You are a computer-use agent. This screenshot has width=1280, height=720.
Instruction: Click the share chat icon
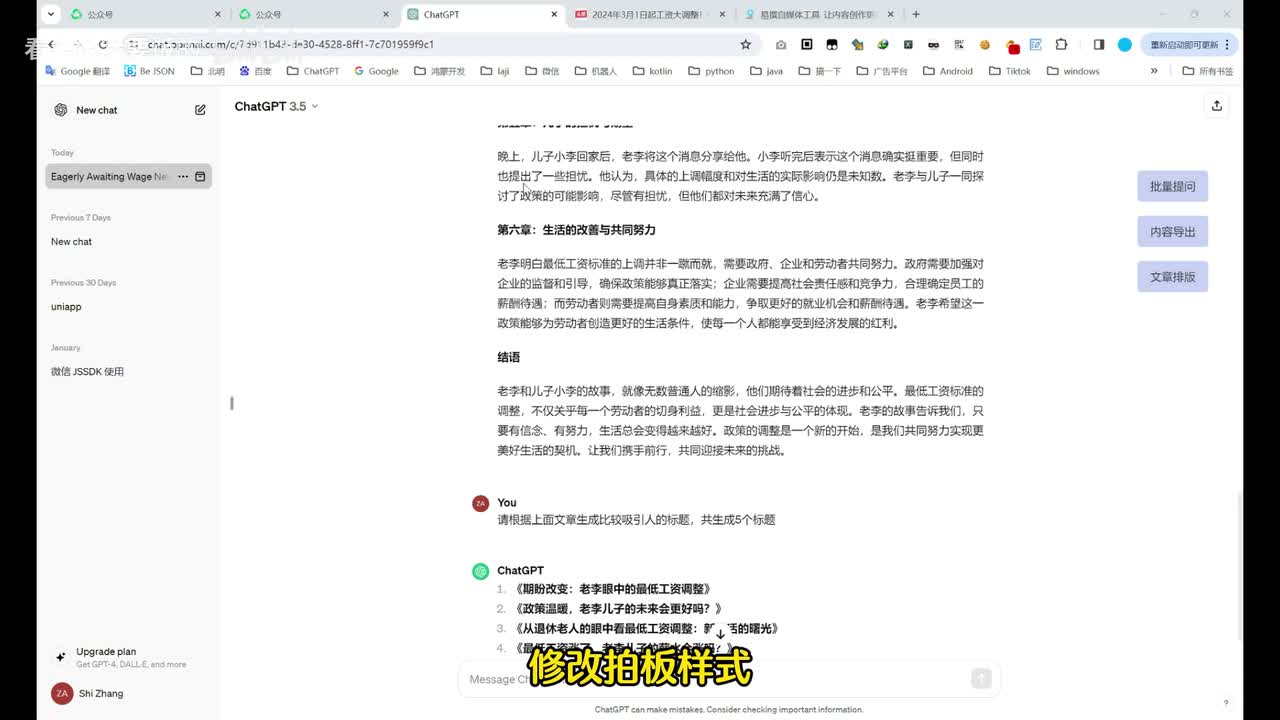click(1216, 106)
